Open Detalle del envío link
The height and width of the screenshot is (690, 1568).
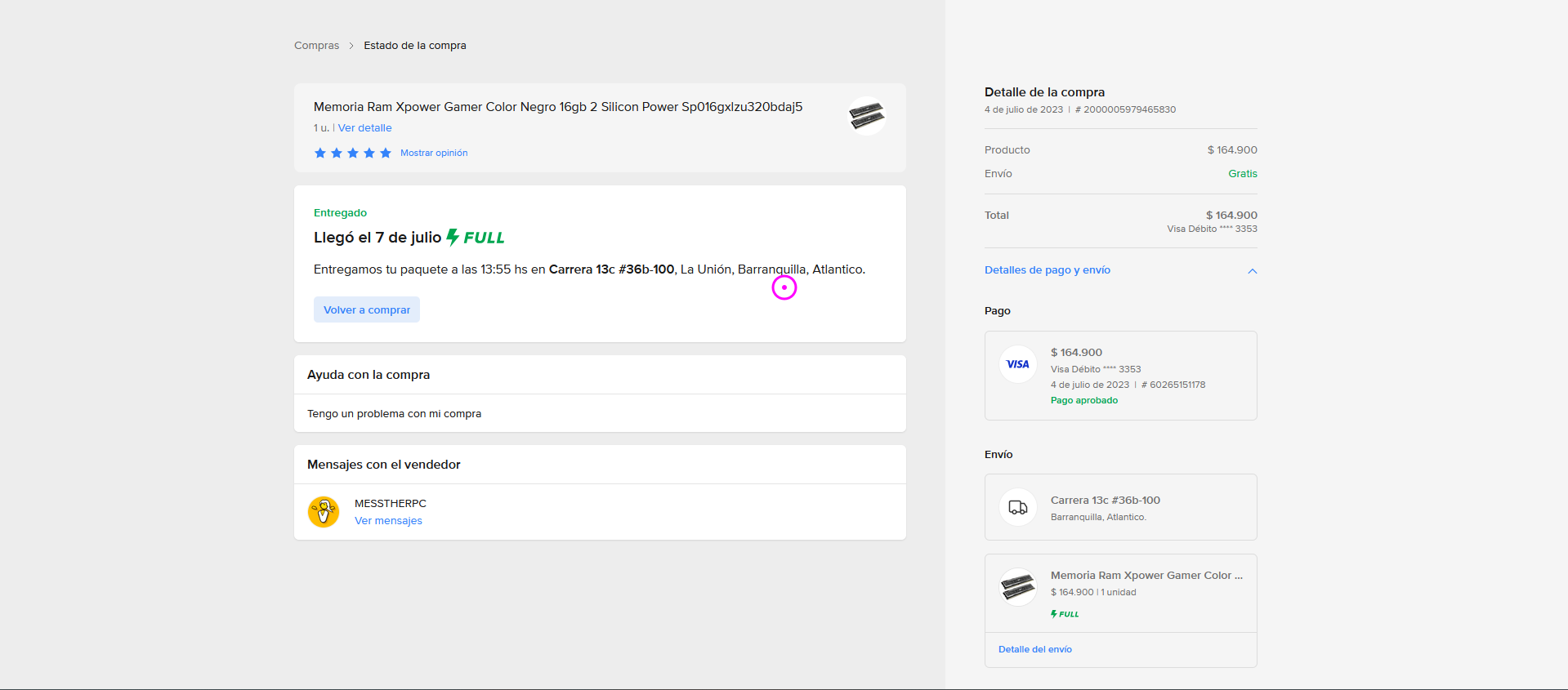pyautogui.click(x=1034, y=650)
